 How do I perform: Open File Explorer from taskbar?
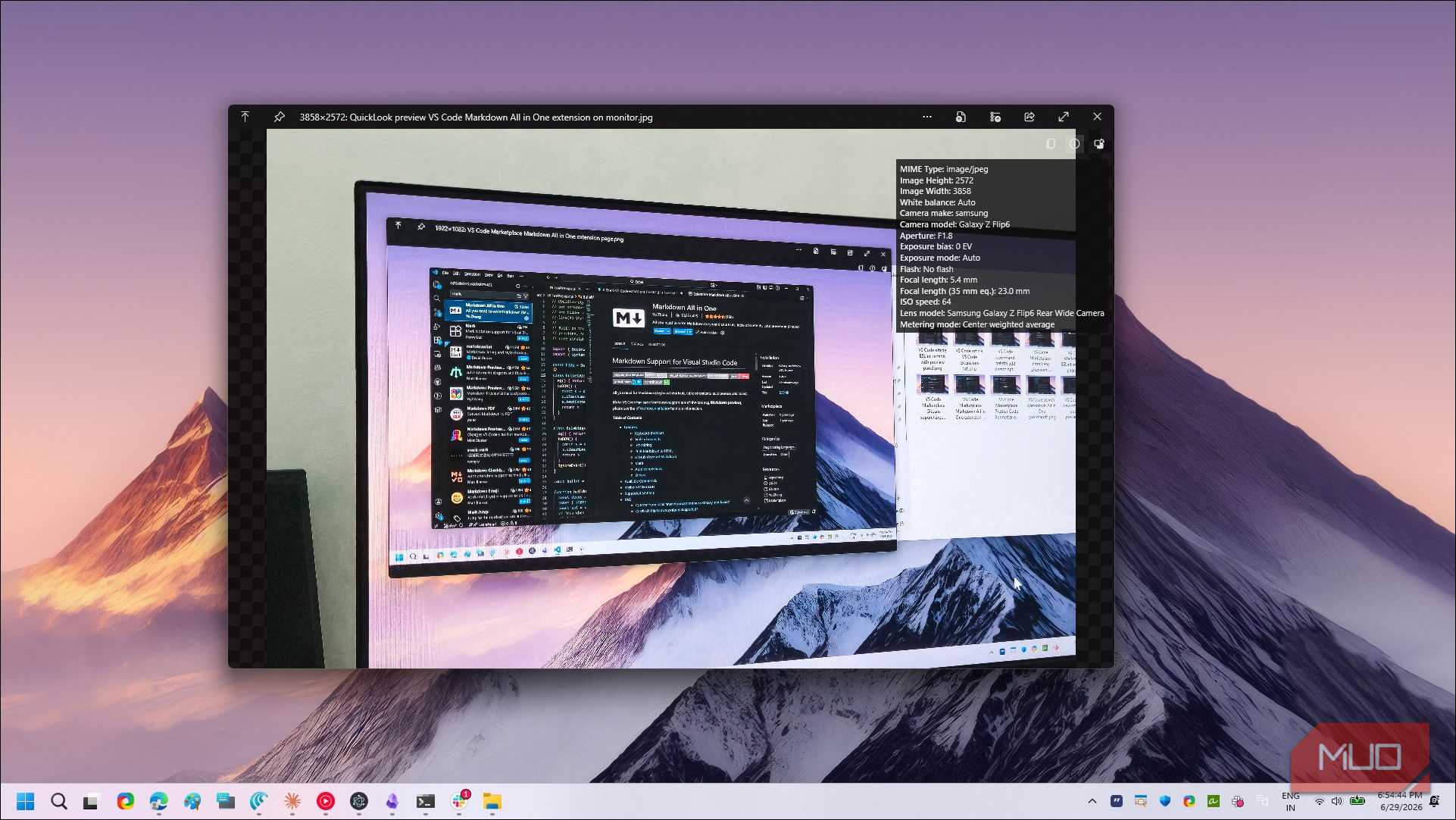[492, 801]
